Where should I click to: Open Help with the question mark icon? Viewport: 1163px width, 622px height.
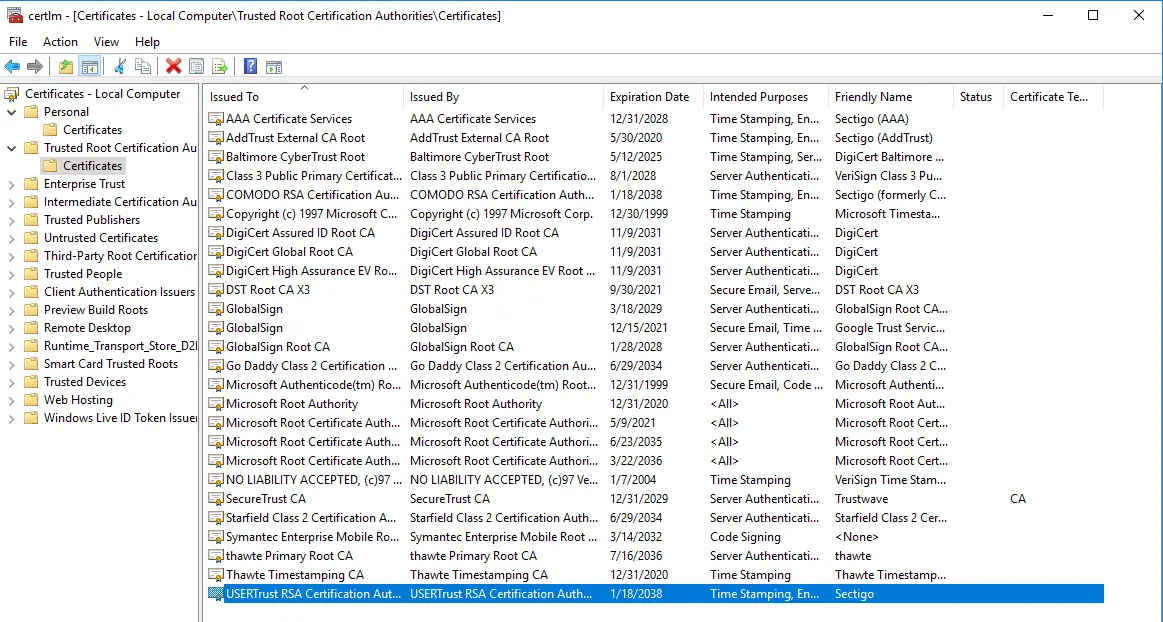pos(251,67)
